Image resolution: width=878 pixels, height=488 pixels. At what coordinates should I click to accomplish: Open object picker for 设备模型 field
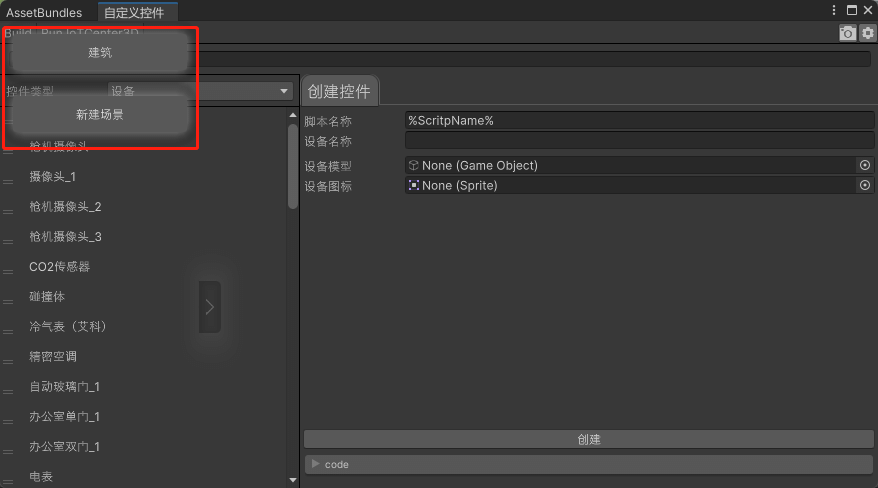click(x=865, y=165)
